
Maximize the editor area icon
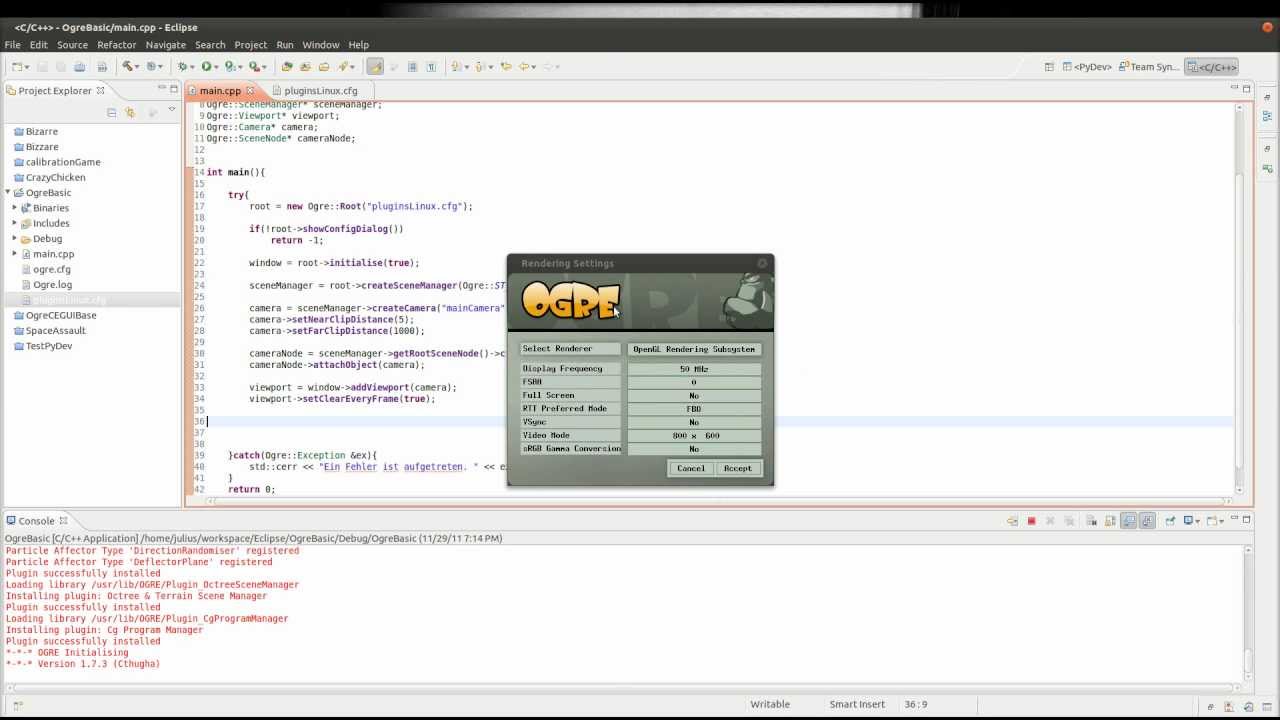tap(1246, 89)
